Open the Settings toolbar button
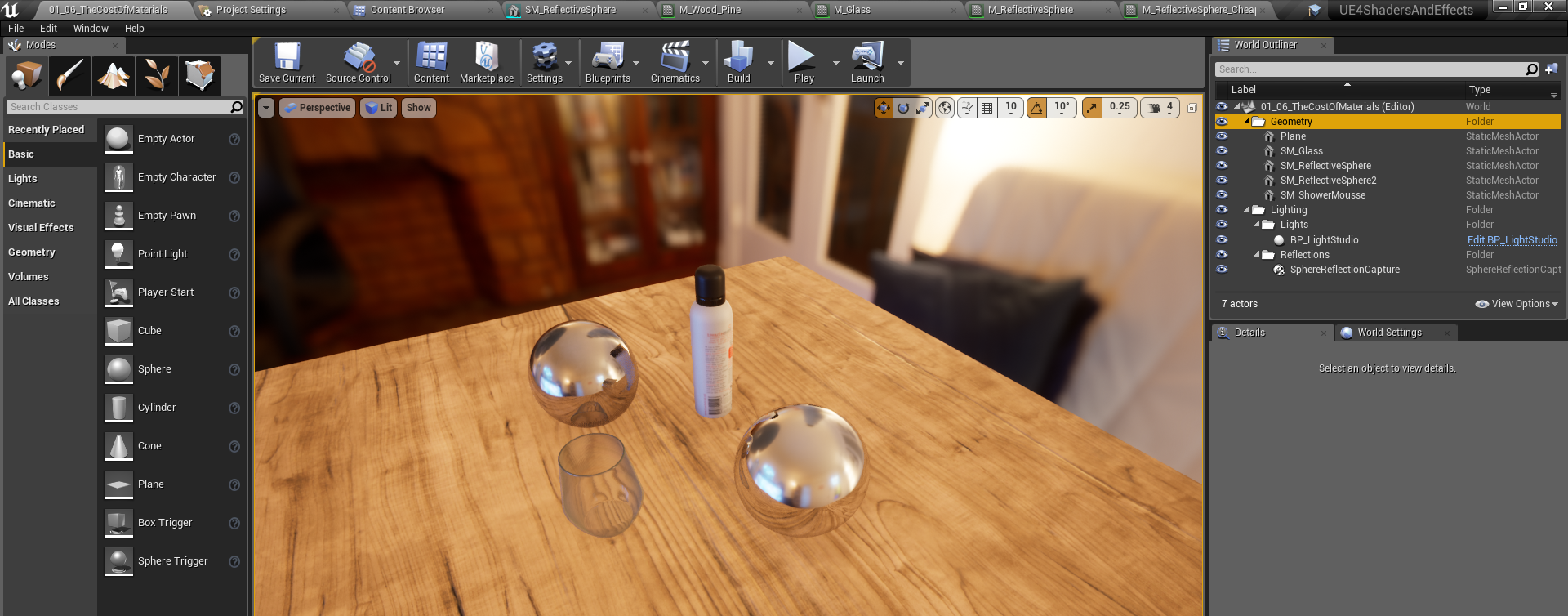 [545, 63]
